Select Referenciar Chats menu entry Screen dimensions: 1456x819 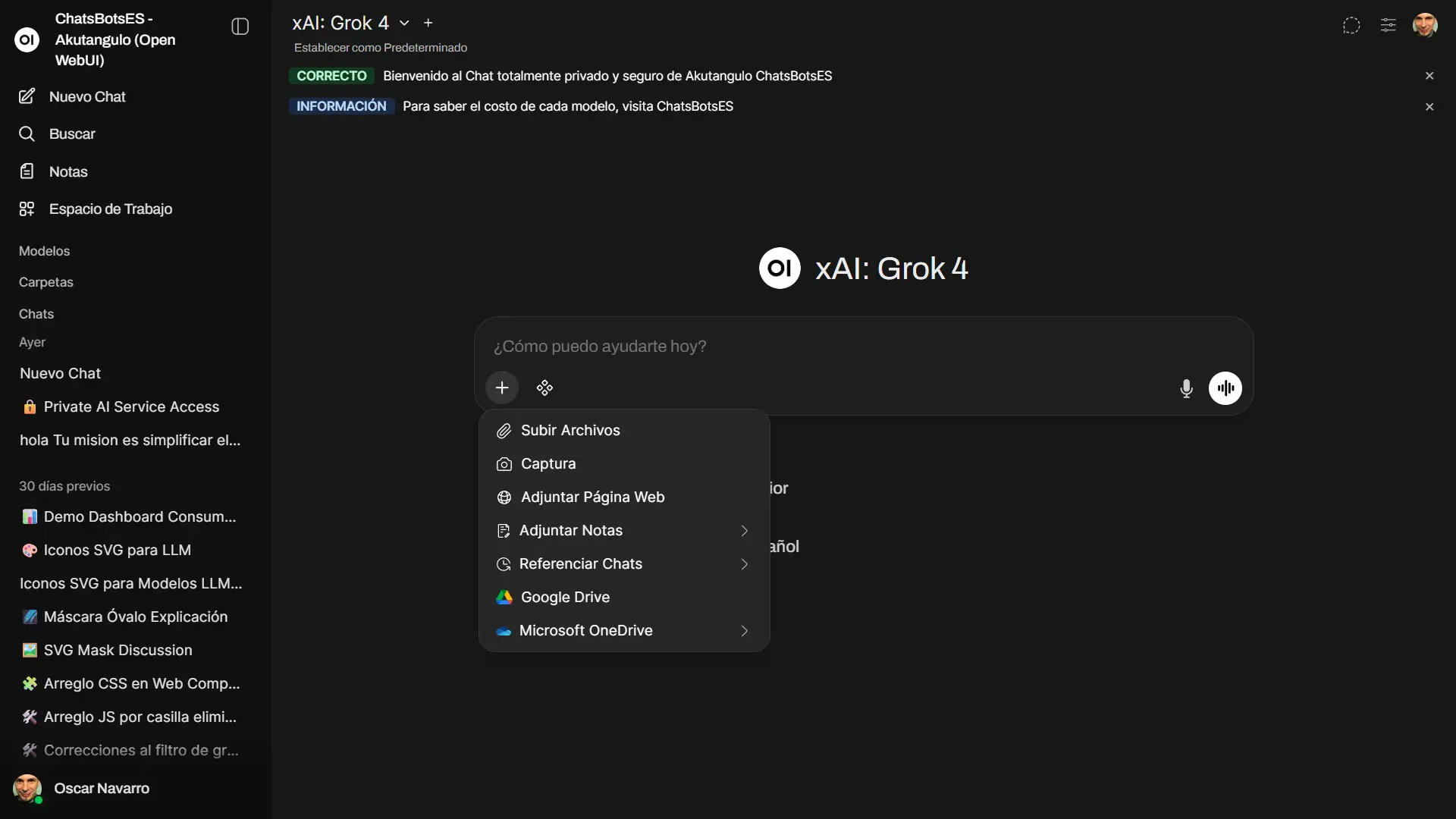(624, 564)
